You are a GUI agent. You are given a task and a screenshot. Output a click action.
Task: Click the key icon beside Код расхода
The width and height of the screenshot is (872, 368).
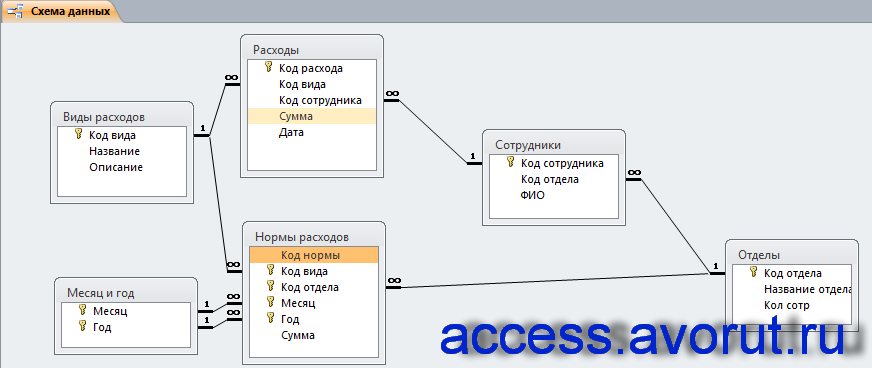269,68
